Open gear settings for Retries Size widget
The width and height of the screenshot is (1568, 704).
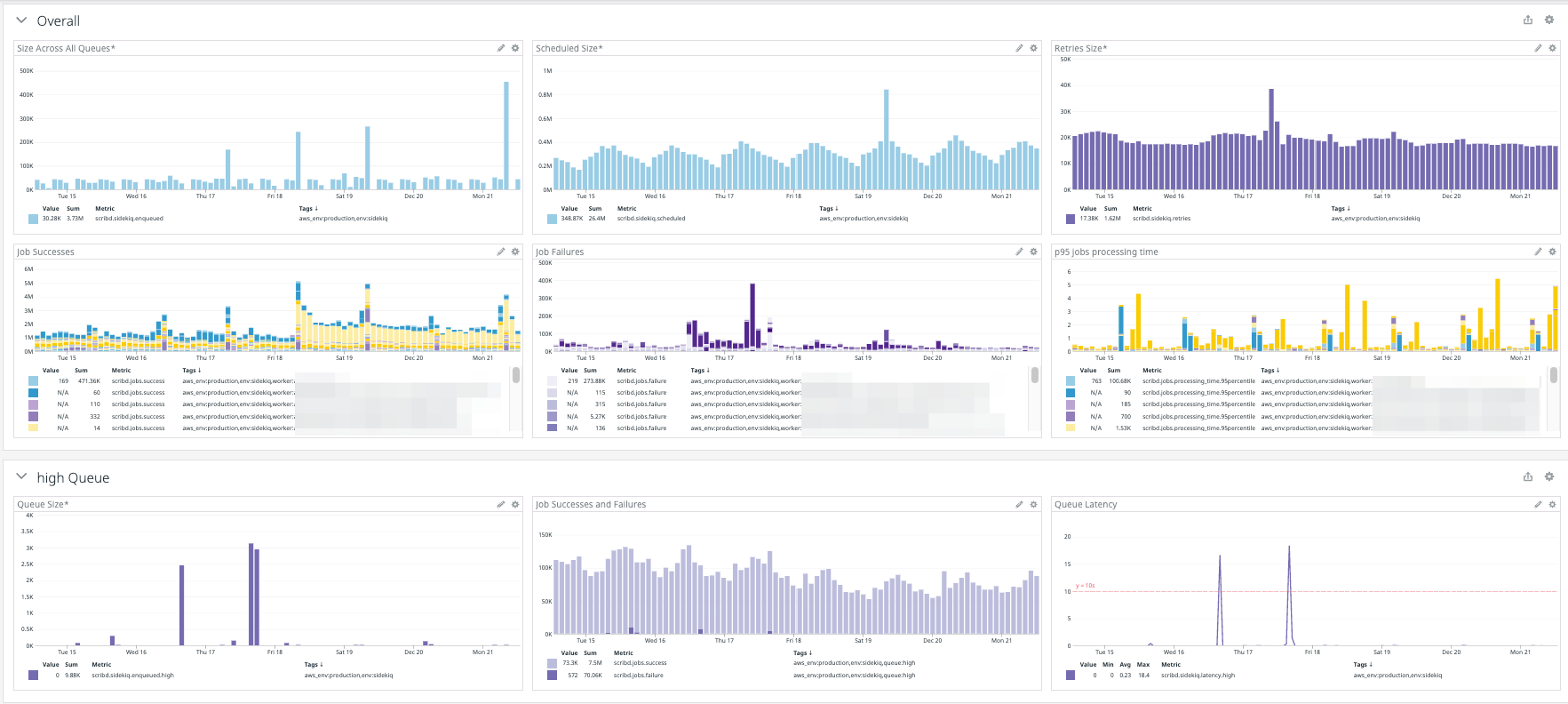(x=1553, y=48)
